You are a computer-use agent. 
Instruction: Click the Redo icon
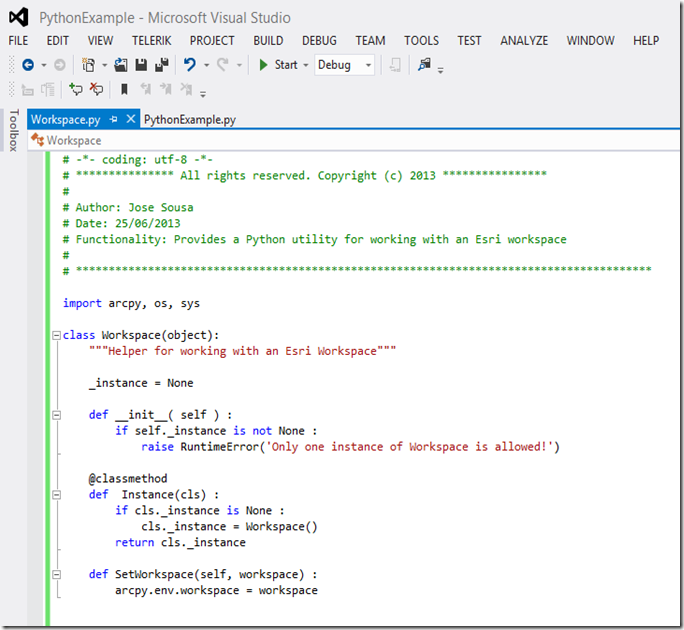pyautogui.click(x=223, y=65)
